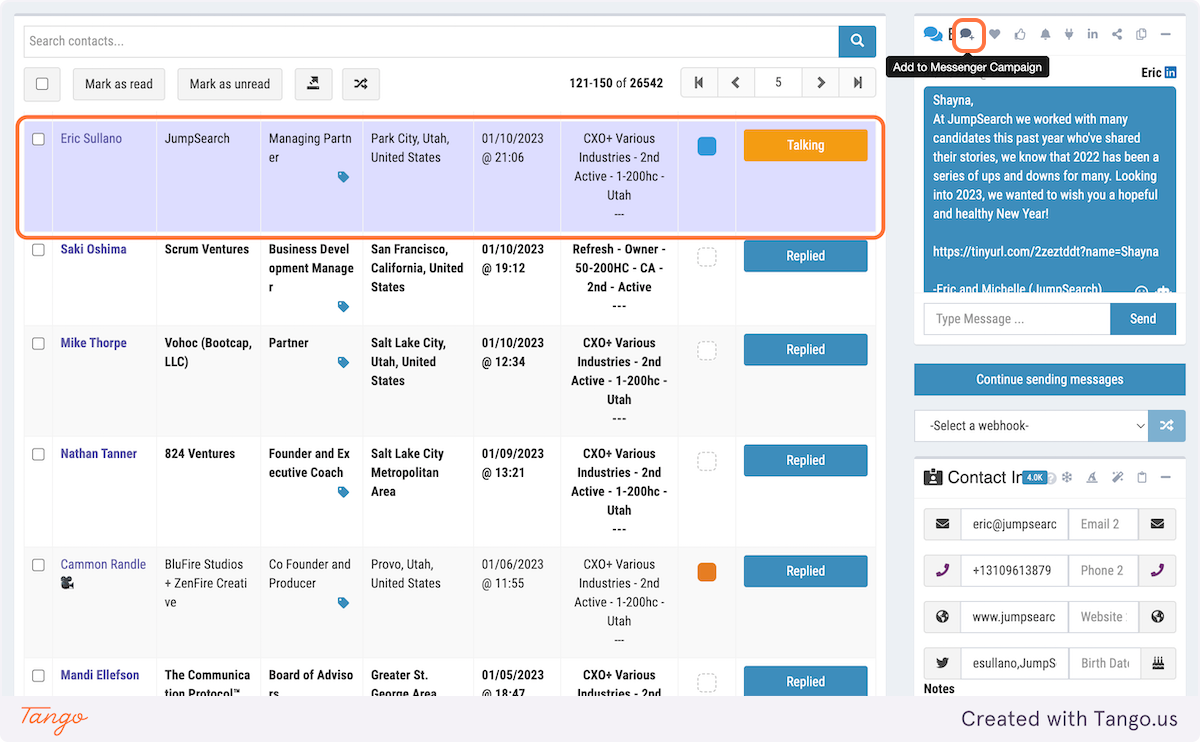The width and height of the screenshot is (1200, 742).
Task: Click the plug integration icon
Action: tap(1069, 34)
